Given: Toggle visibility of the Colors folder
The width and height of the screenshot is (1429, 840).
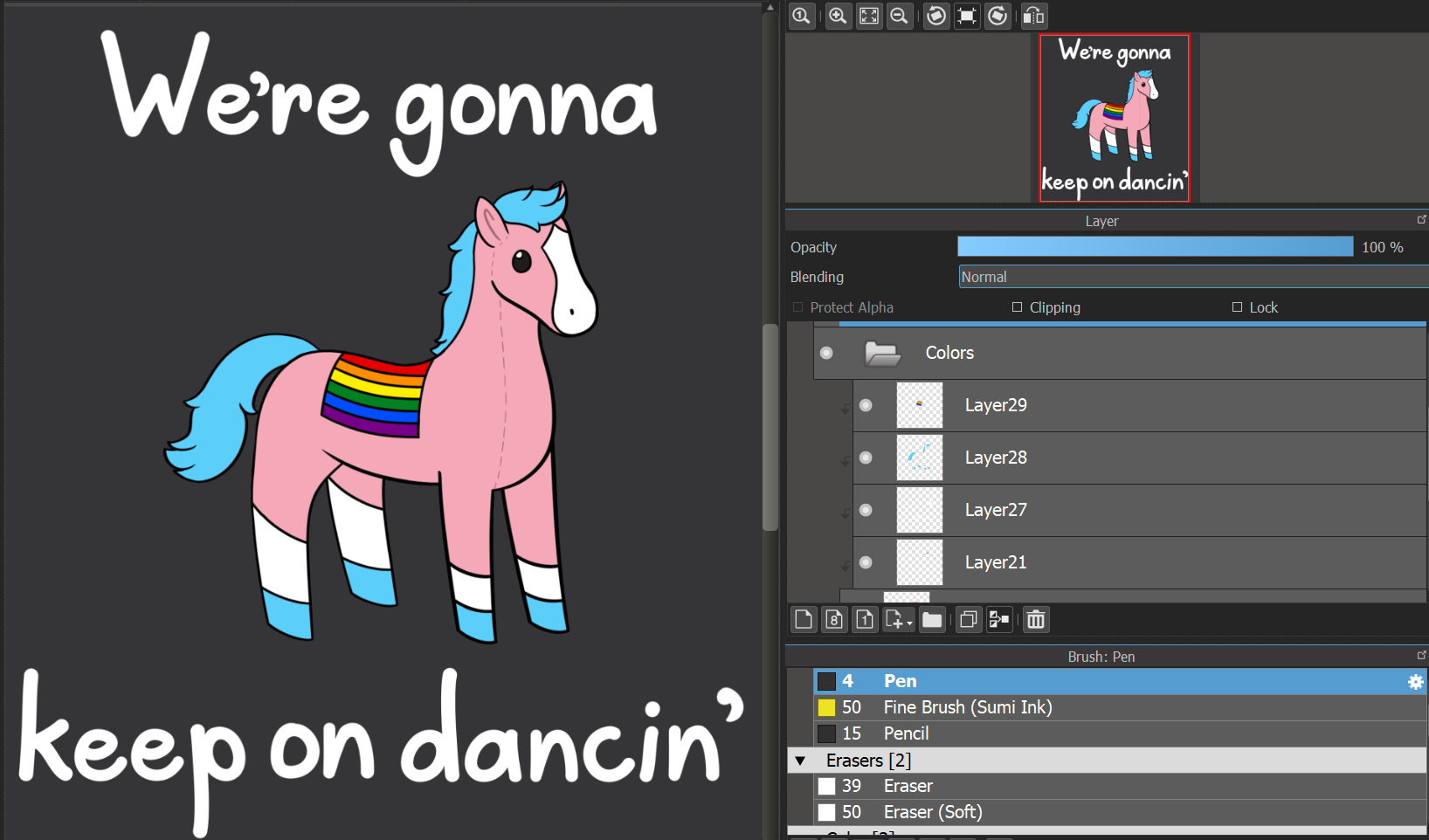Looking at the screenshot, I should (x=826, y=353).
